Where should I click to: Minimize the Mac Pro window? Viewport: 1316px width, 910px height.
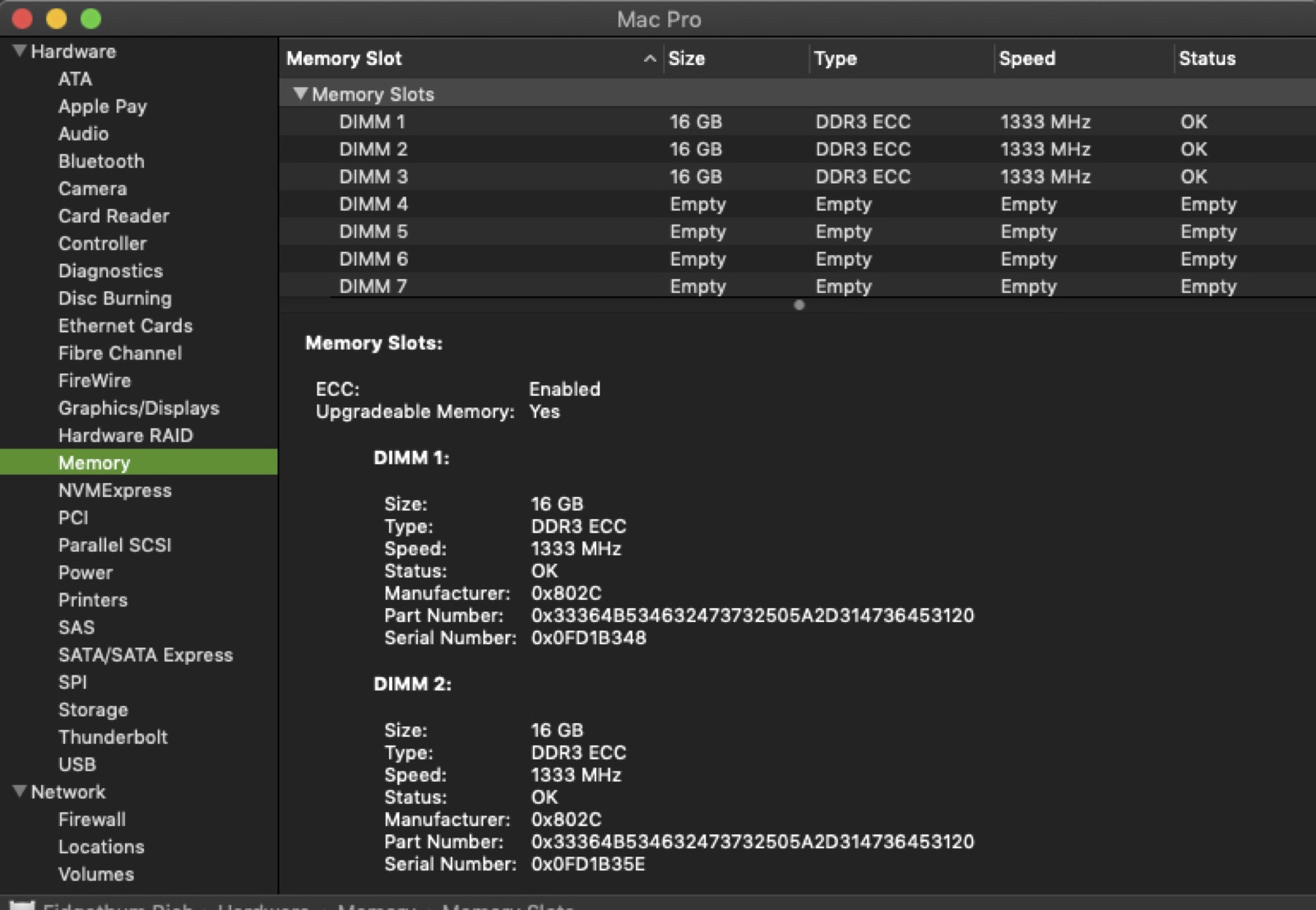[57, 18]
